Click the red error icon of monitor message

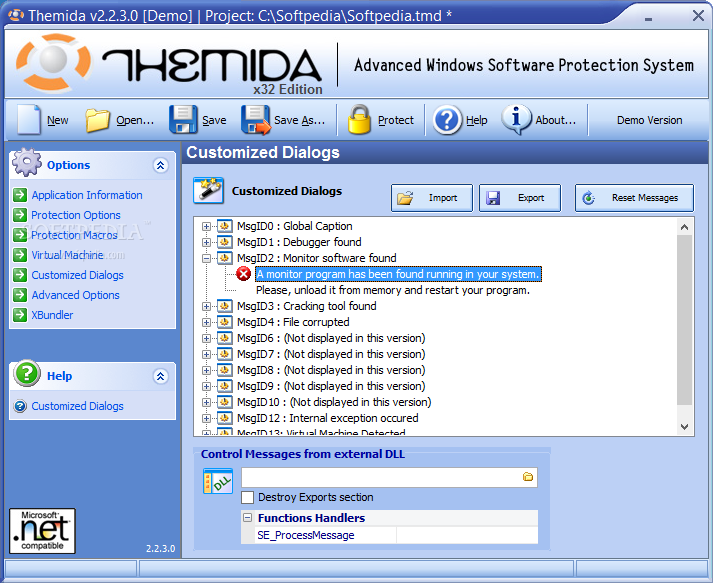coord(244,274)
